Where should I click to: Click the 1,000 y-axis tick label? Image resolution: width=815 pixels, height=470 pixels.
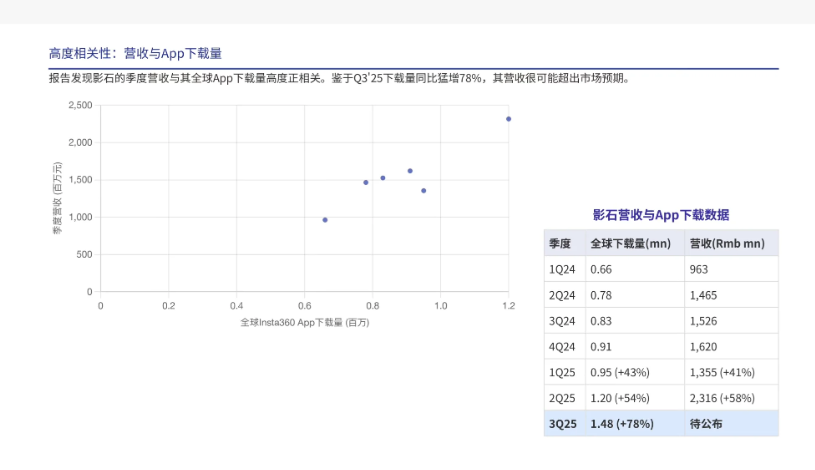[x=80, y=217]
